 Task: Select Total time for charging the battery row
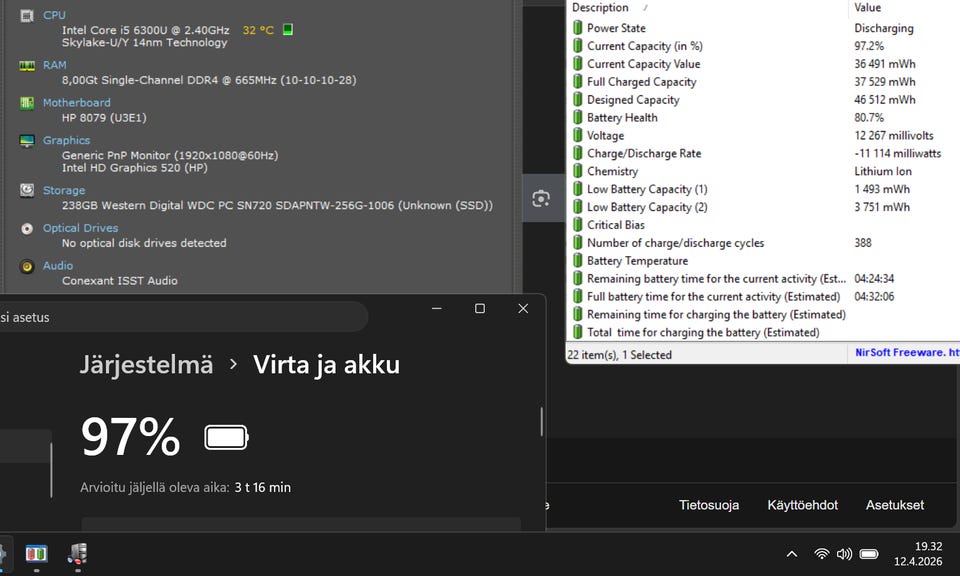[763, 332]
